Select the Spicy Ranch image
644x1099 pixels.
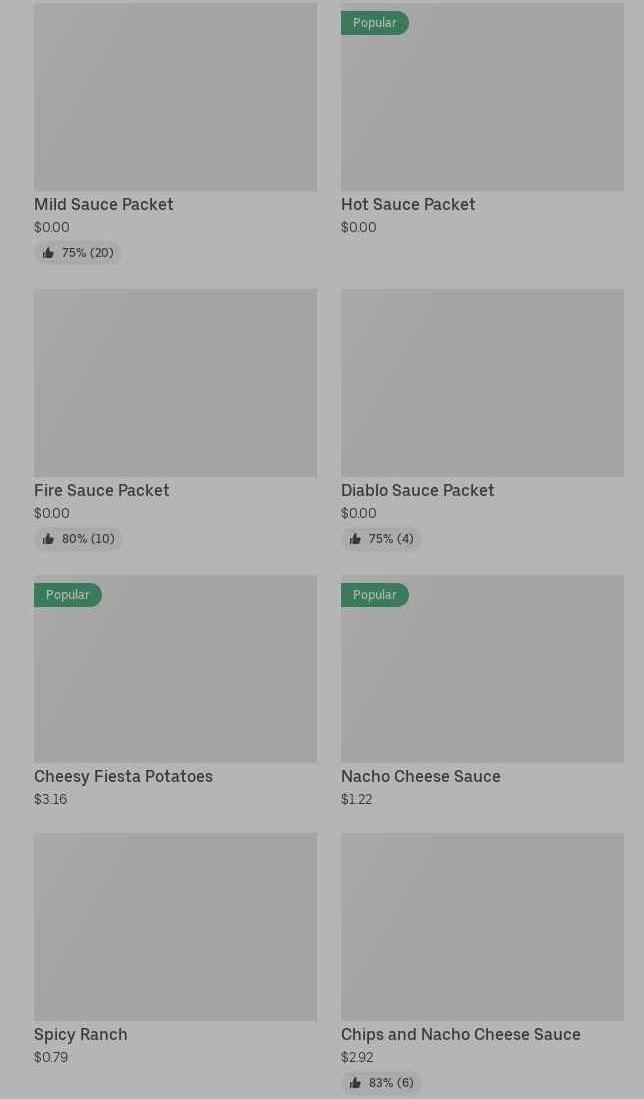[175, 927]
